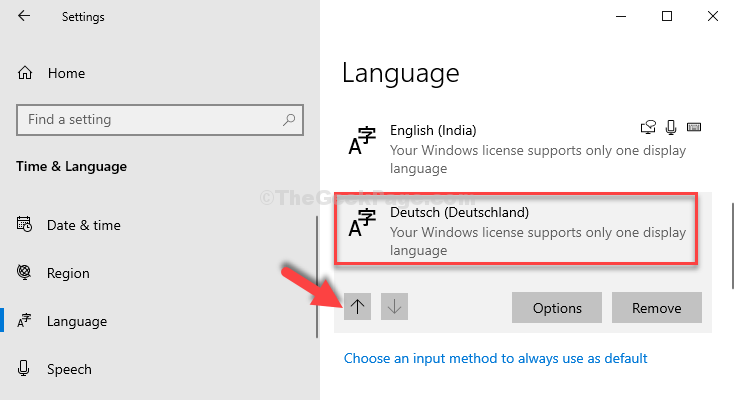Move Deutsch language down with arrow
Screen dimensions: 736x400
click(394, 307)
